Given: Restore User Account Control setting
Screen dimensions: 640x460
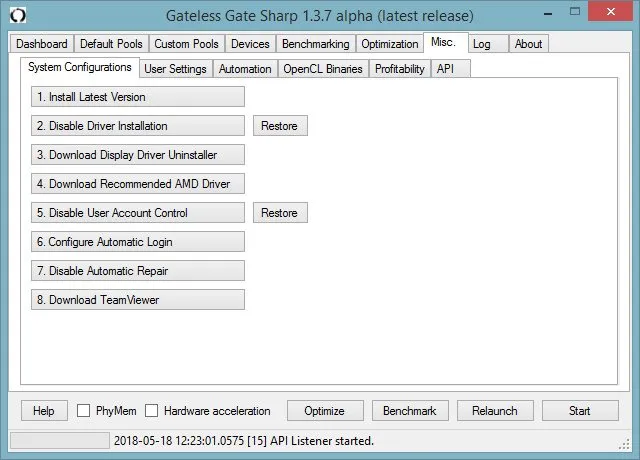Looking at the screenshot, I should 280,213.
